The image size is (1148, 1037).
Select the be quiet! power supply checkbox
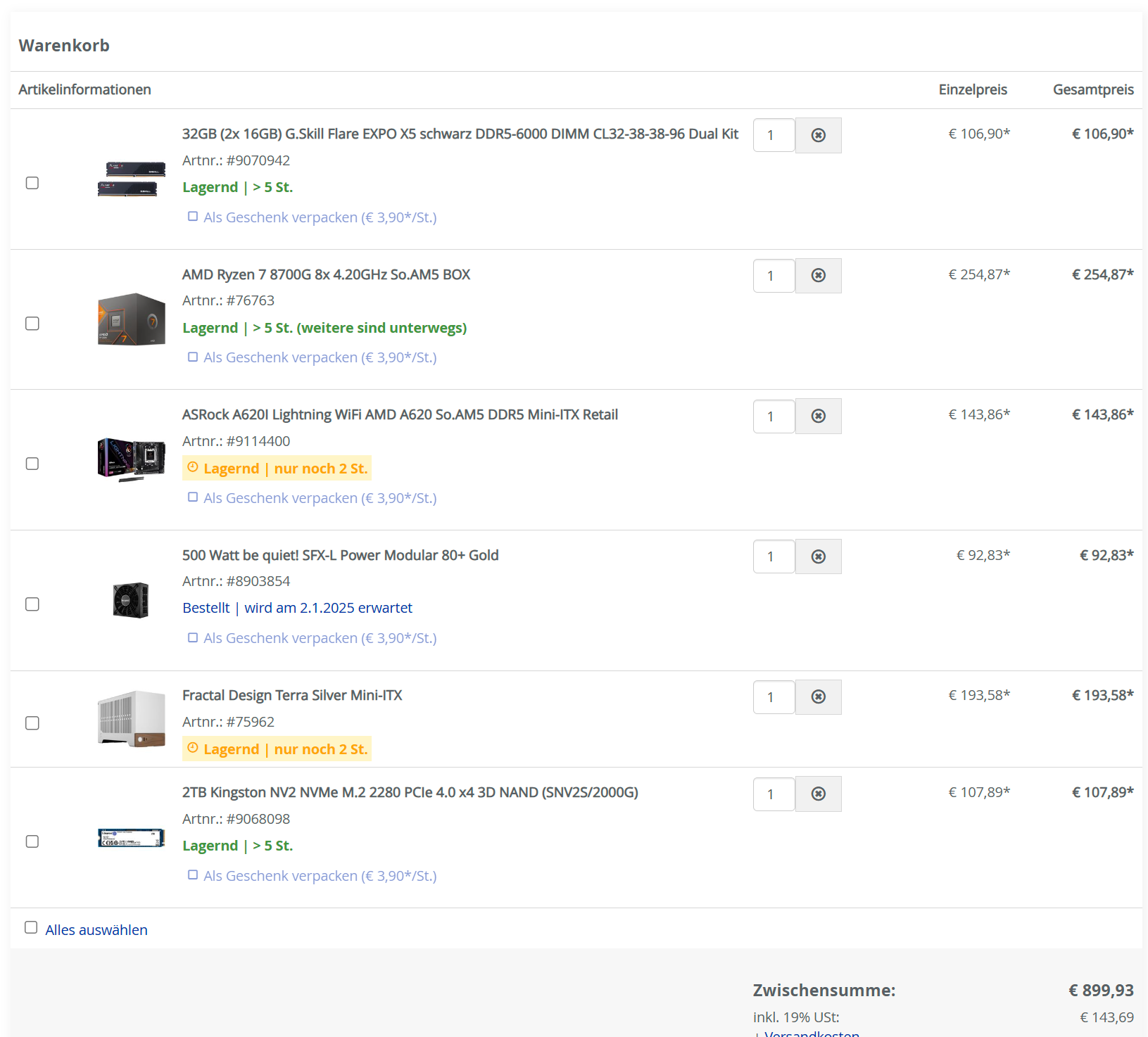[32, 604]
